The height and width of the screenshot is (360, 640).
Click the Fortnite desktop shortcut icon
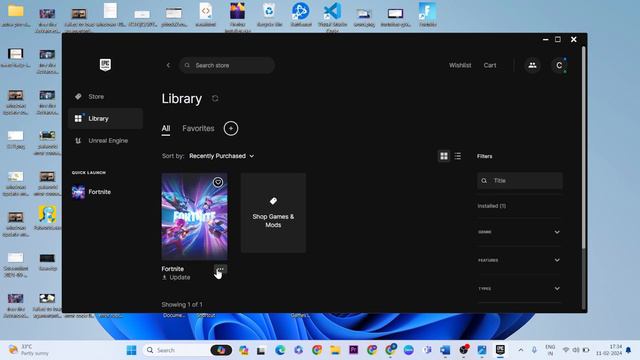[427, 15]
